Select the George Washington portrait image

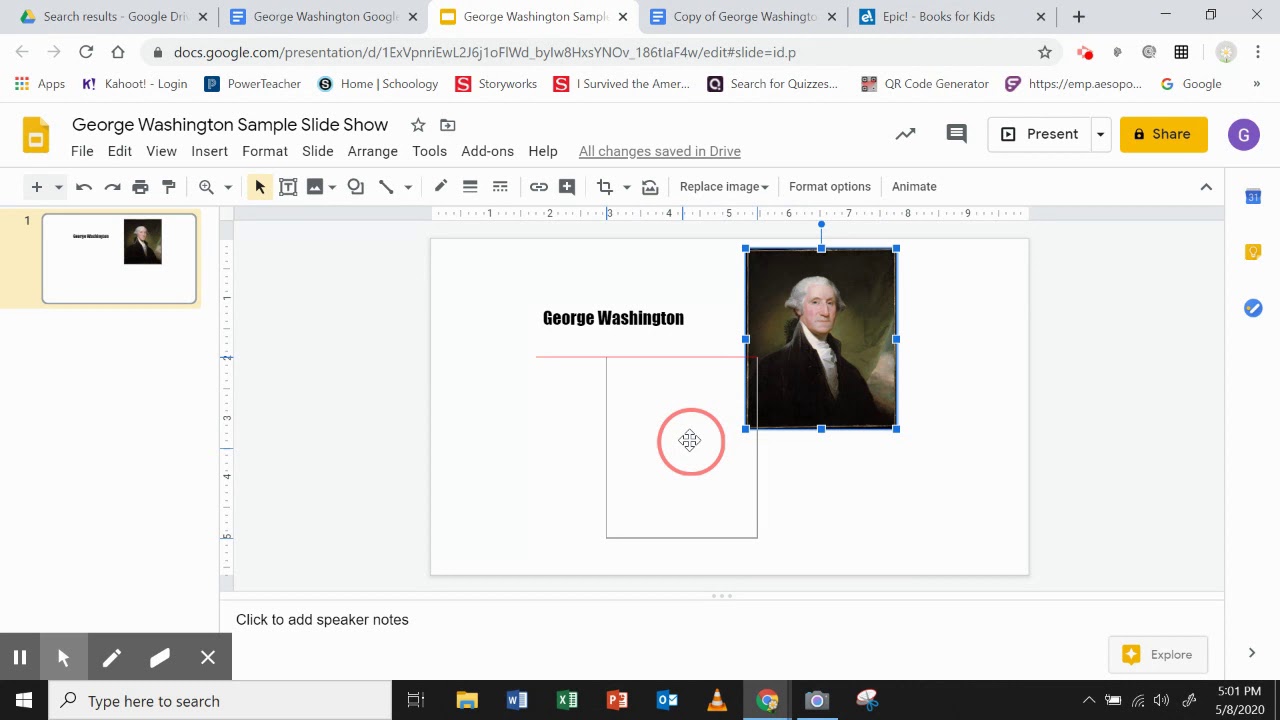click(821, 339)
